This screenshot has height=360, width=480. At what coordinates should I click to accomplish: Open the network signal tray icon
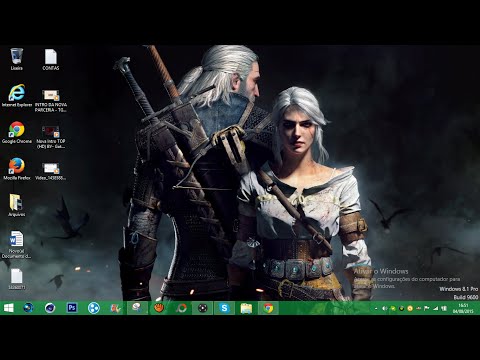point(435,309)
